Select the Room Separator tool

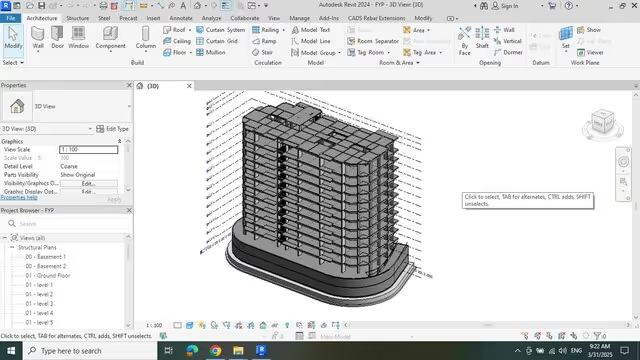coord(373,41)
